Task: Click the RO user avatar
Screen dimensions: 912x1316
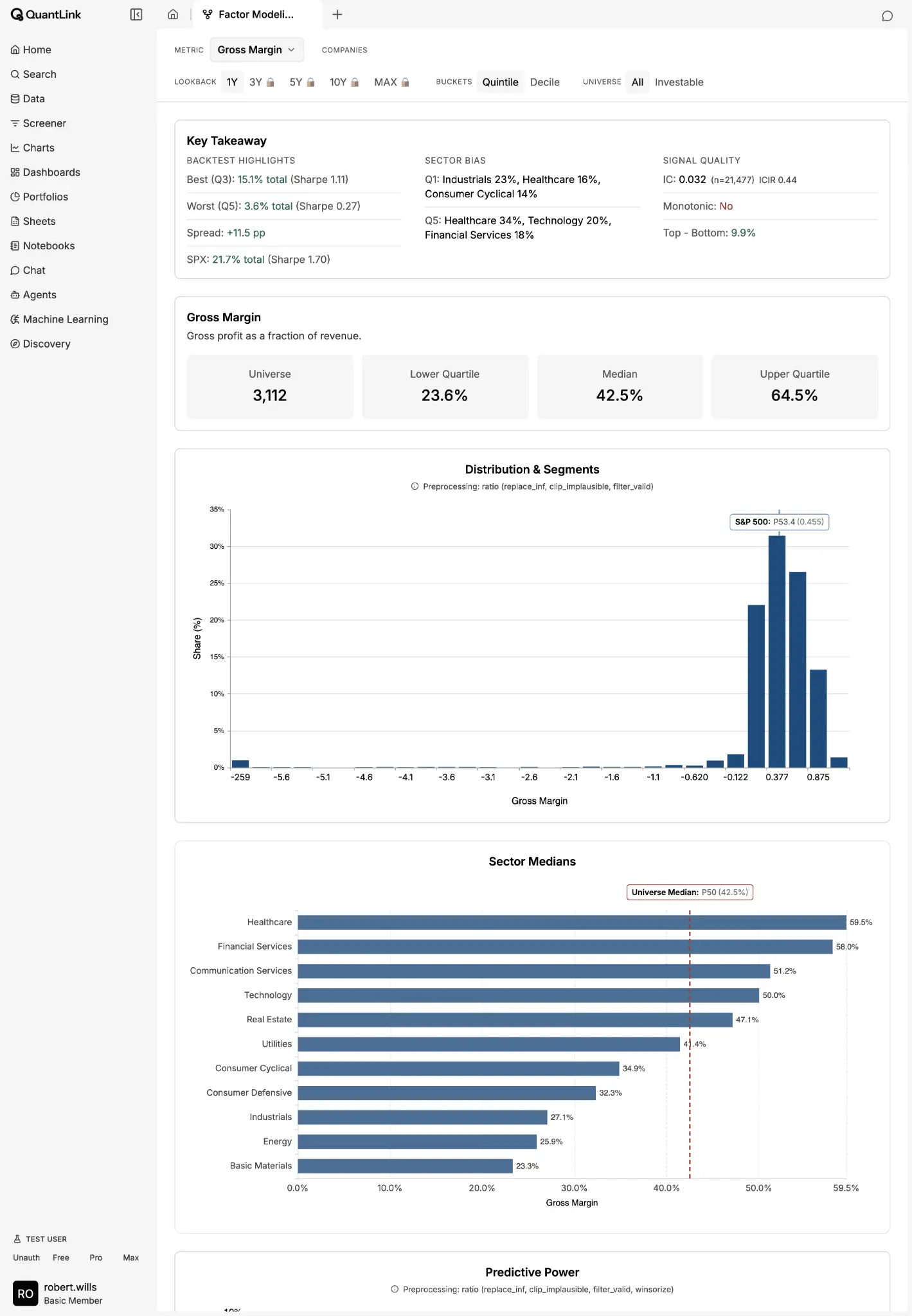Action: click(x=25, y=1294)
